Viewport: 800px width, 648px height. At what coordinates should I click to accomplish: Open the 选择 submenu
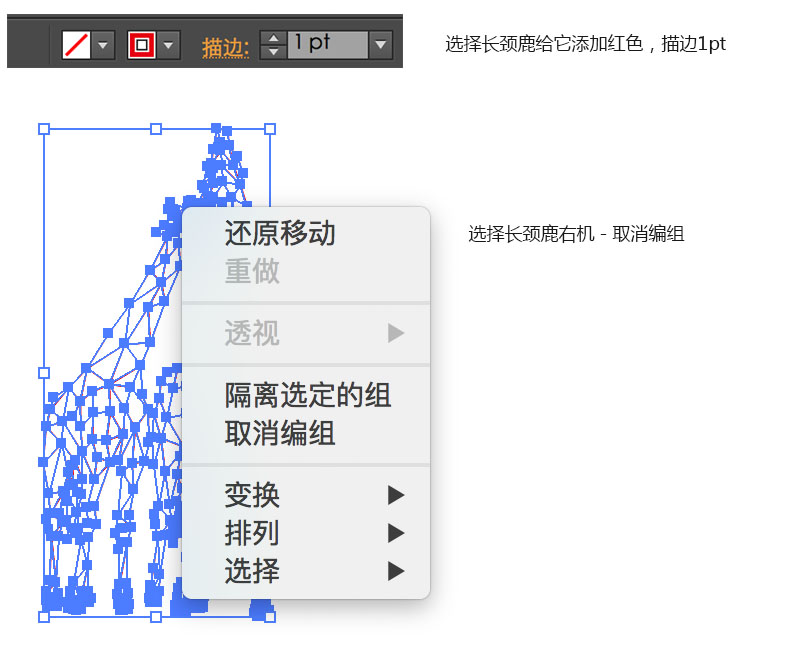point(306,571)
